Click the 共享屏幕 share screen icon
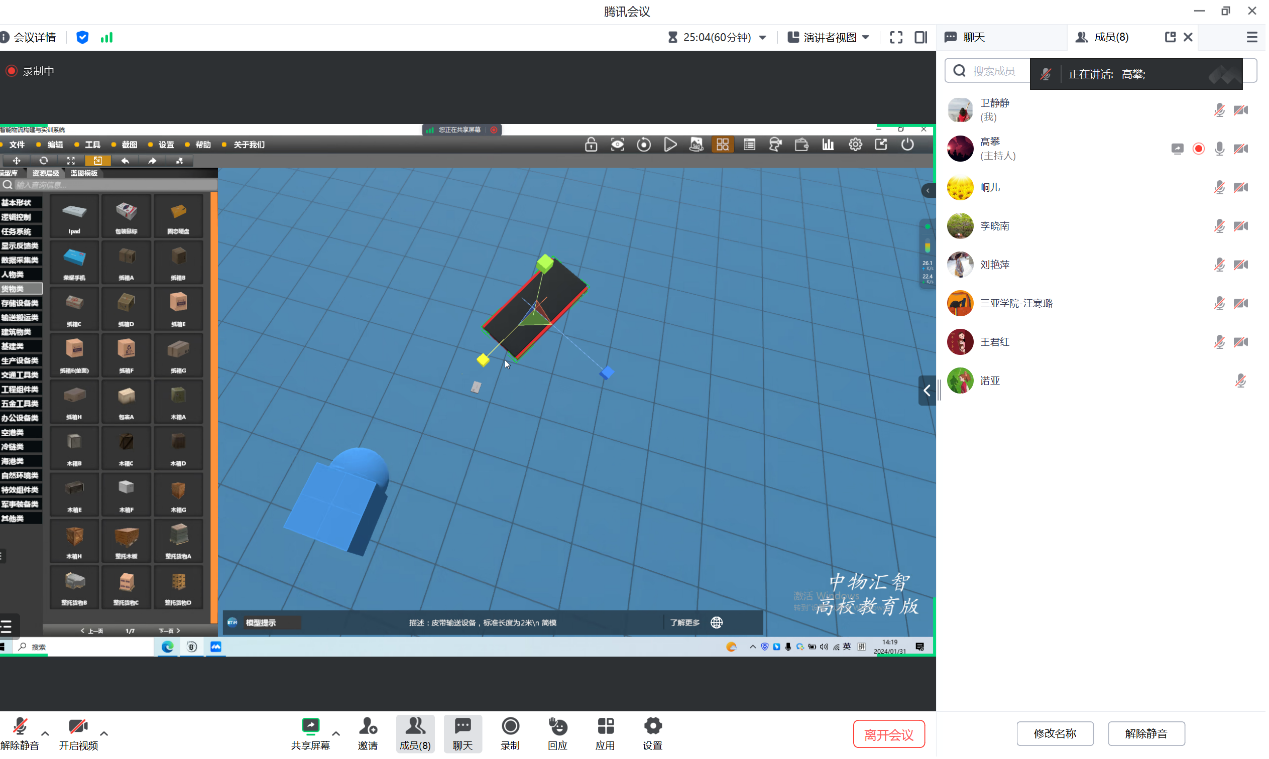1269x759 pixels. (310, 726)
